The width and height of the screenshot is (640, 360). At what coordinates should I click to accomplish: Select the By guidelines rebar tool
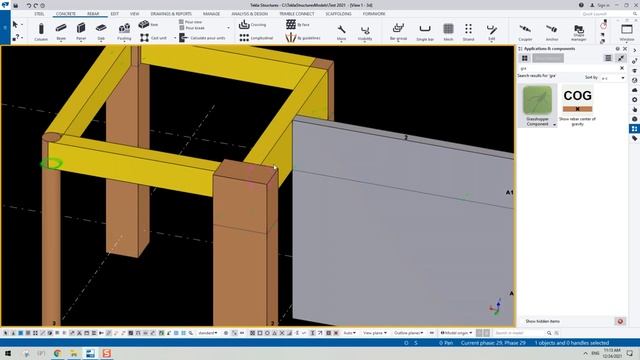coord(302,38)
